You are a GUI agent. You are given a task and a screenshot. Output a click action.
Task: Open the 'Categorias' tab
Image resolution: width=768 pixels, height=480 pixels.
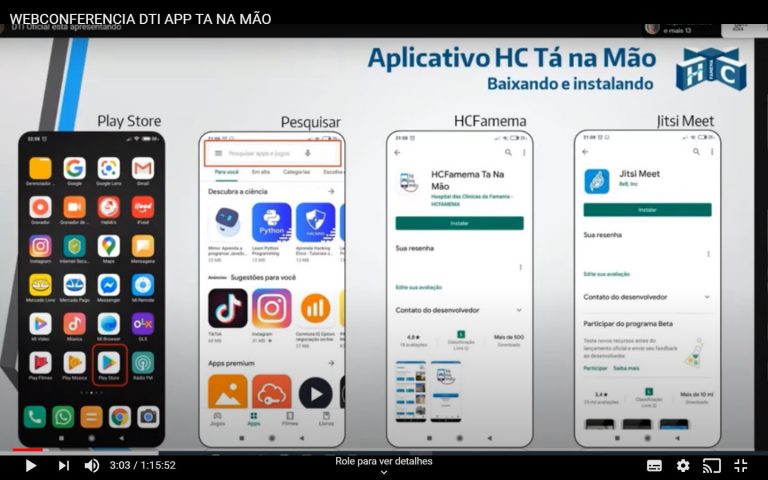pyautogui.click(x=296, y=172)
